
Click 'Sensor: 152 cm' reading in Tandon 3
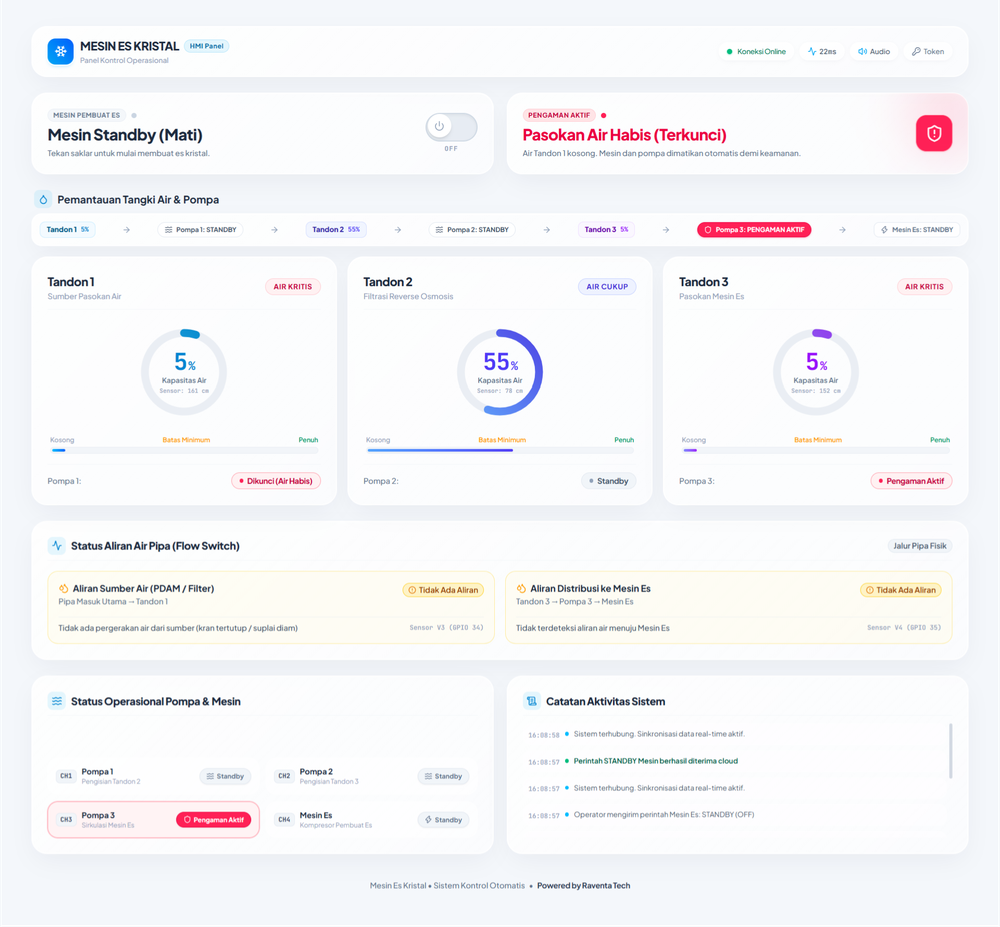(x=816, y=391)
